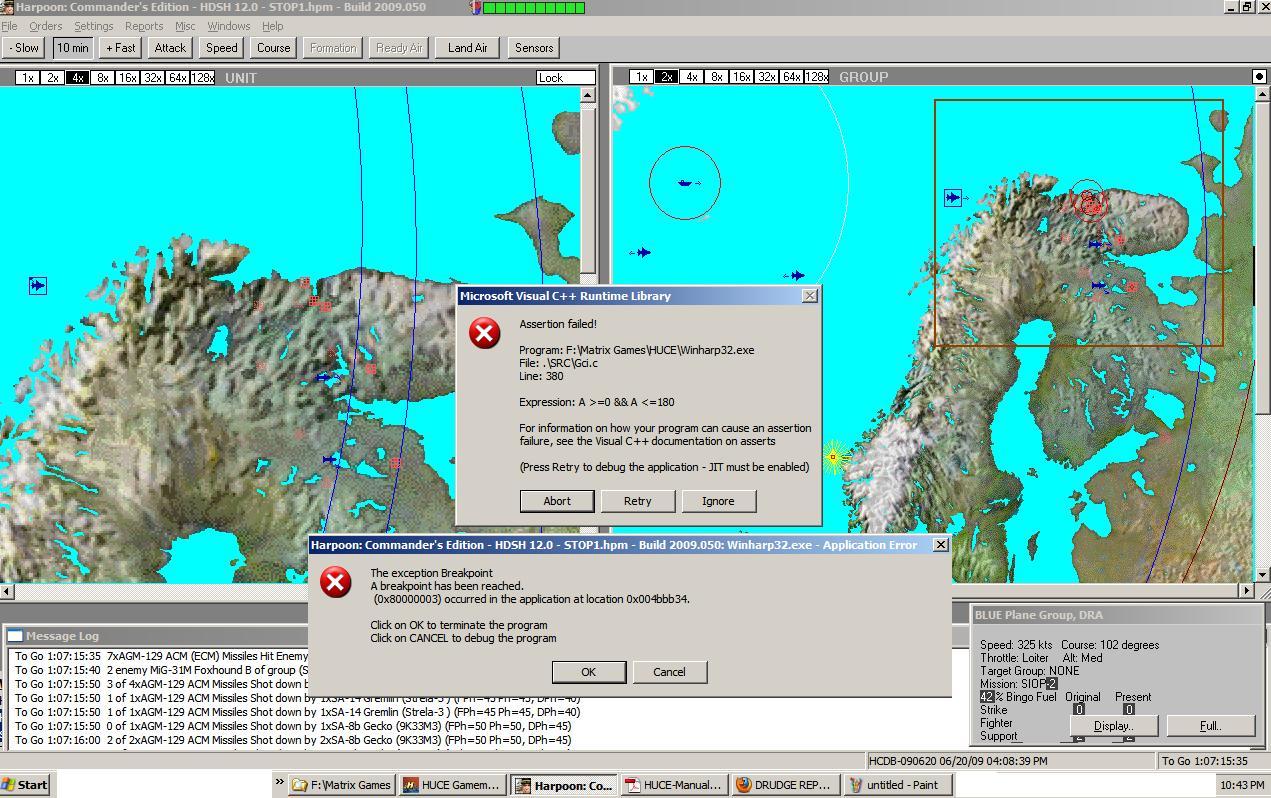The height and width of the screenshot is (798, 1271).
Task: Click Ignore in the Assertion failed dialog
Action: pos(718,501)
